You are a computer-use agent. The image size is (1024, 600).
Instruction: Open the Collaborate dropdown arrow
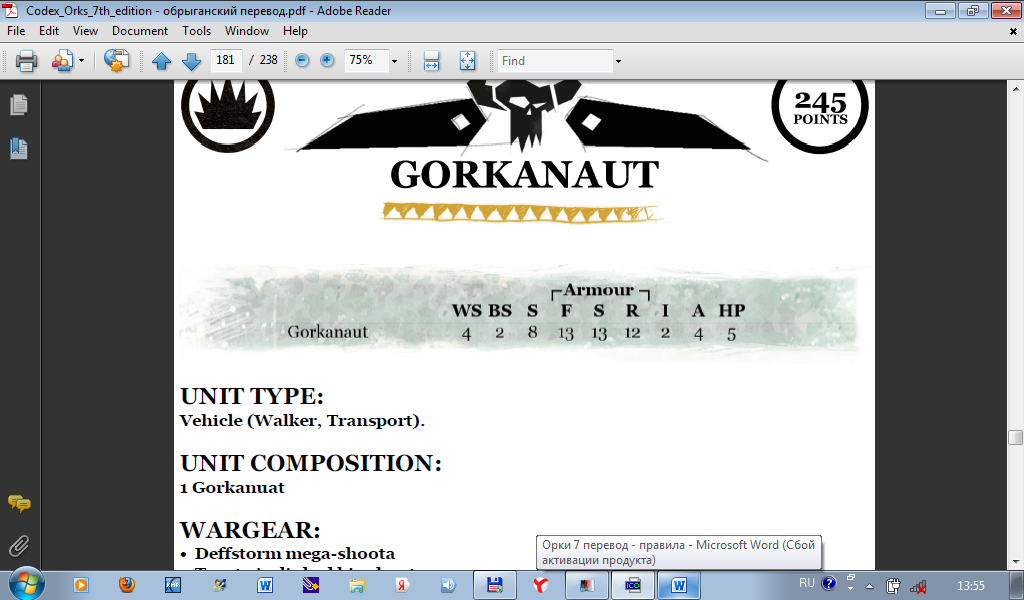click(81, 61)
